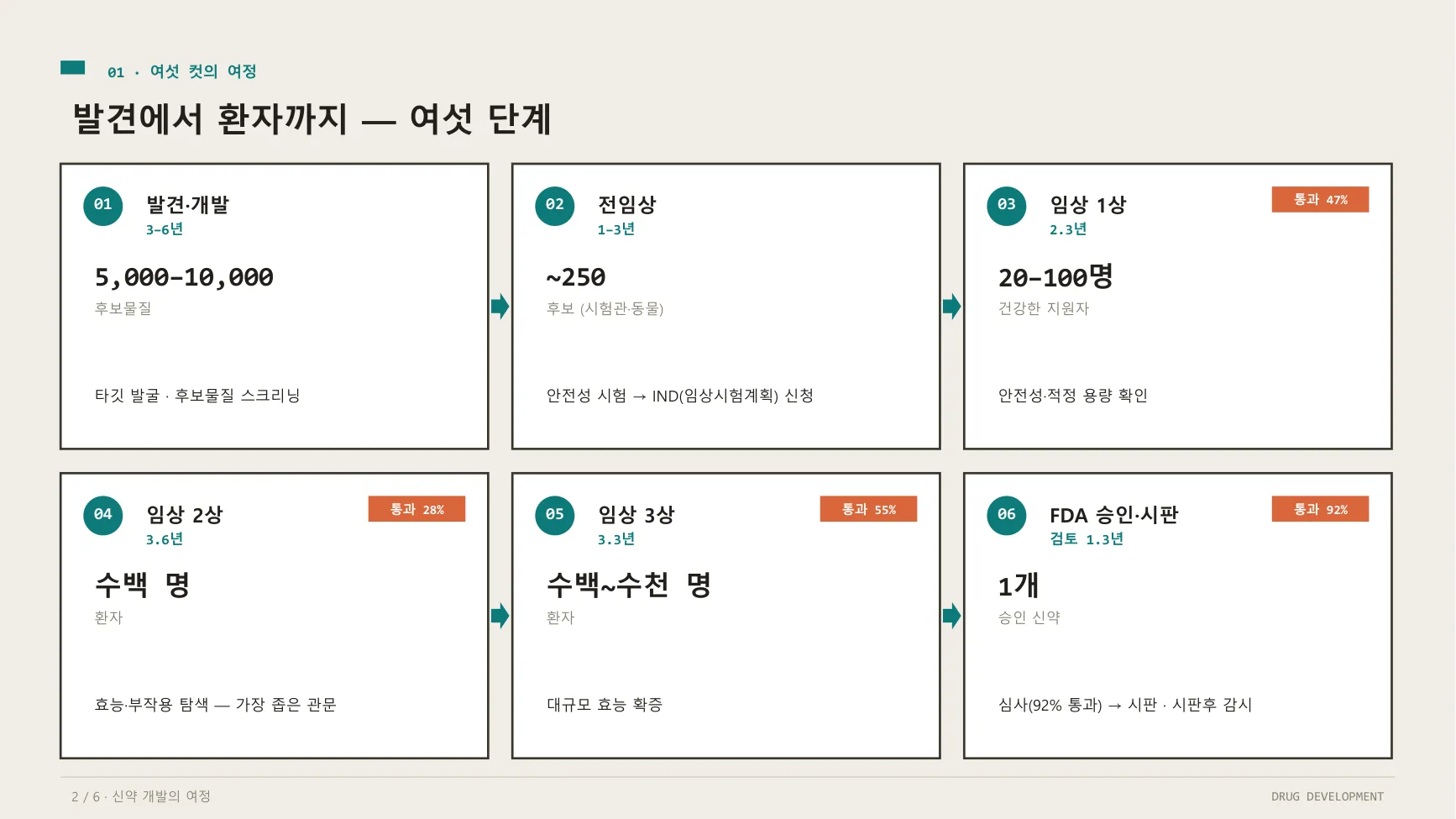This screenshot has height=819, width=1456.
Task: Click the 1개 figure
Action: [x=1019, y=585]
